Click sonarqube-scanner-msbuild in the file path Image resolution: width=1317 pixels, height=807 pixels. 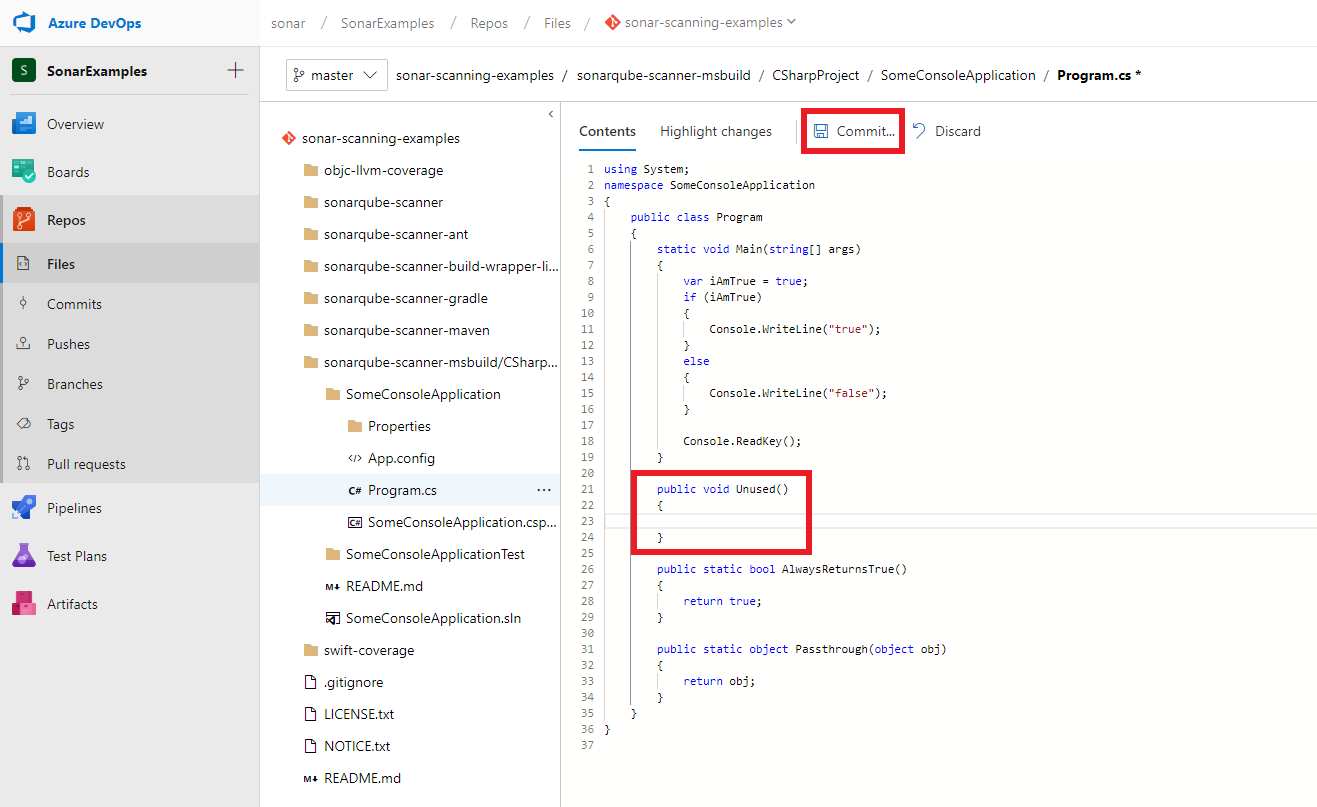[662, 75]
